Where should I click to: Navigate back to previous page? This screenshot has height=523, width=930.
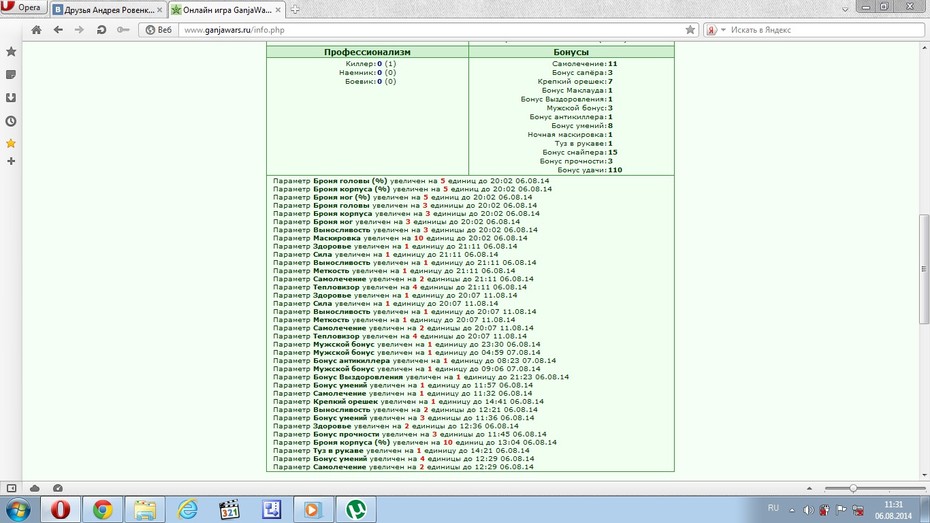58,30
